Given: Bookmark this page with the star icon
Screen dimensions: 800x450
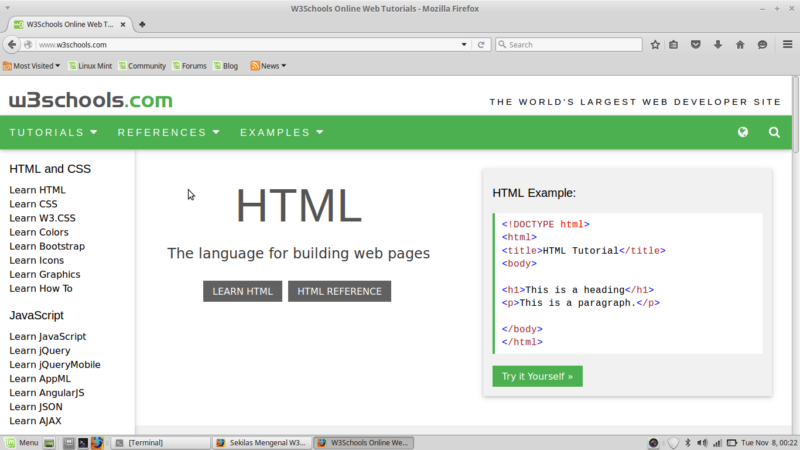Looking at the screenshot, I should click(x=655, y=45).
